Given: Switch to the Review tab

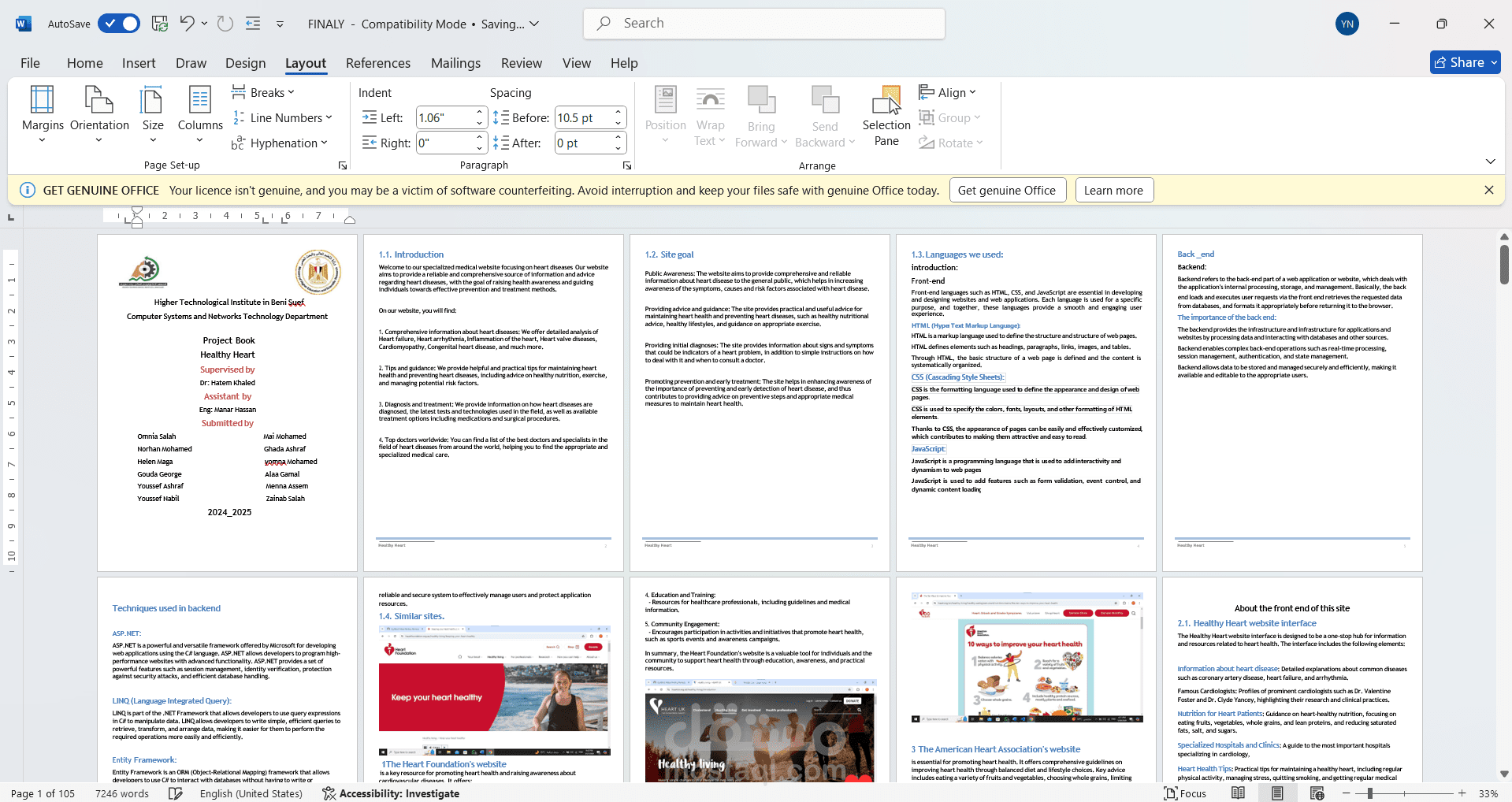Looking at the screenshot, I should pos(522,63).
